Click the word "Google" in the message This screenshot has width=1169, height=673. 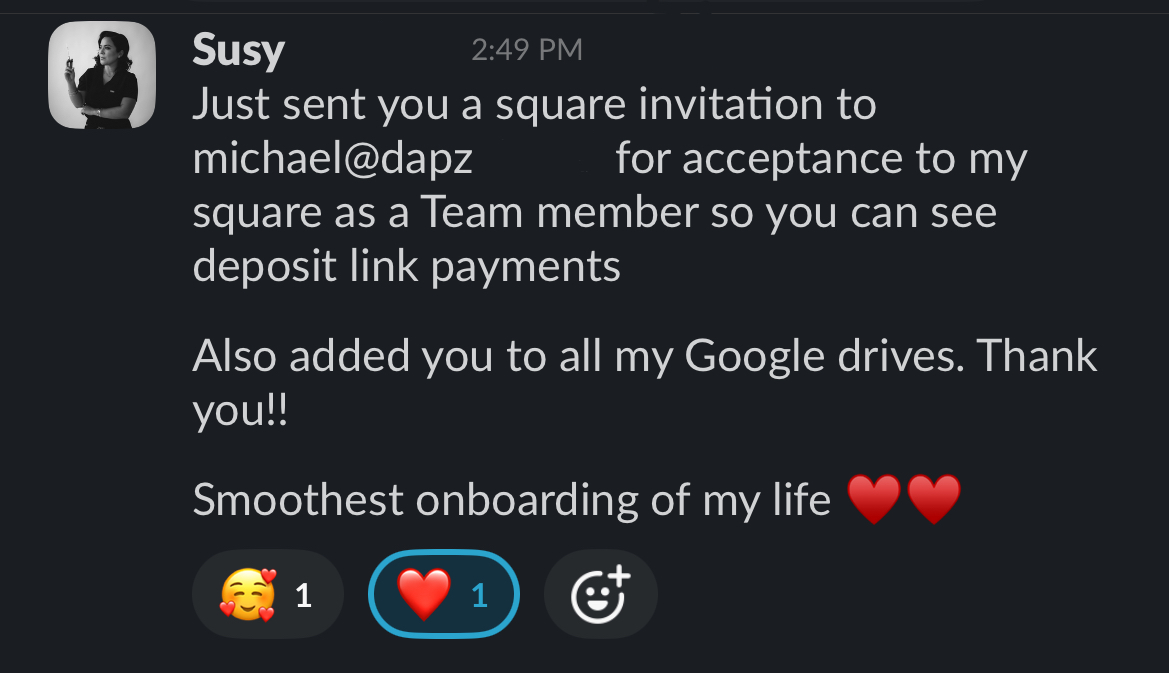[x=754, y=356]
